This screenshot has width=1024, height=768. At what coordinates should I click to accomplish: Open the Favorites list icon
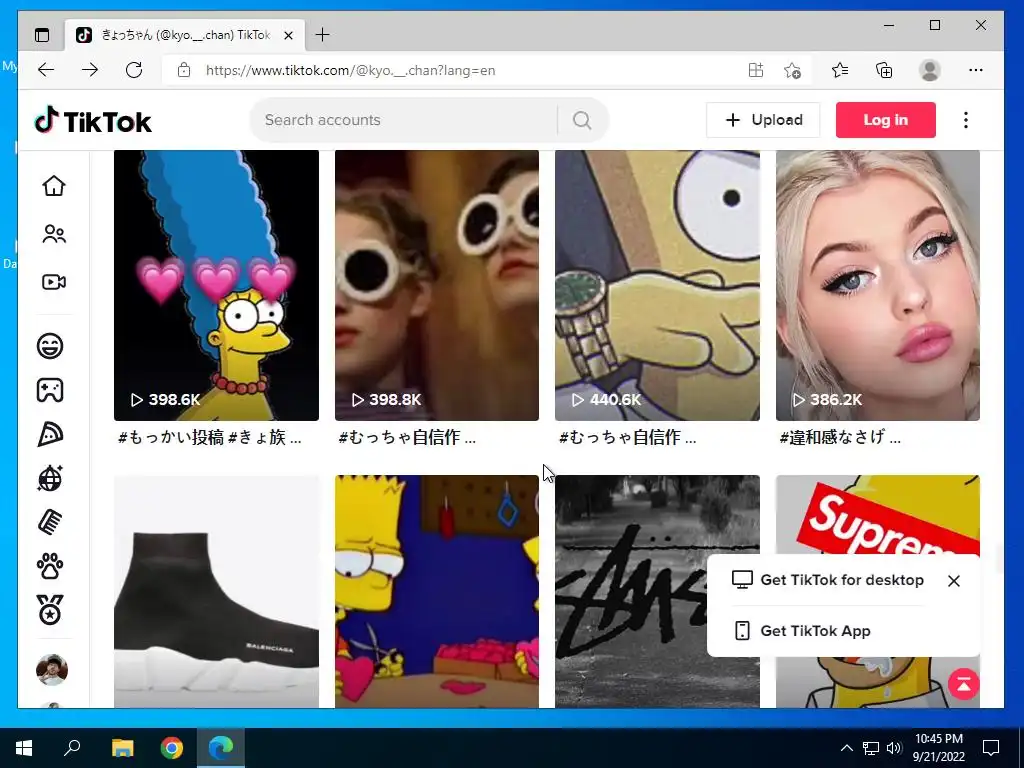840,70
